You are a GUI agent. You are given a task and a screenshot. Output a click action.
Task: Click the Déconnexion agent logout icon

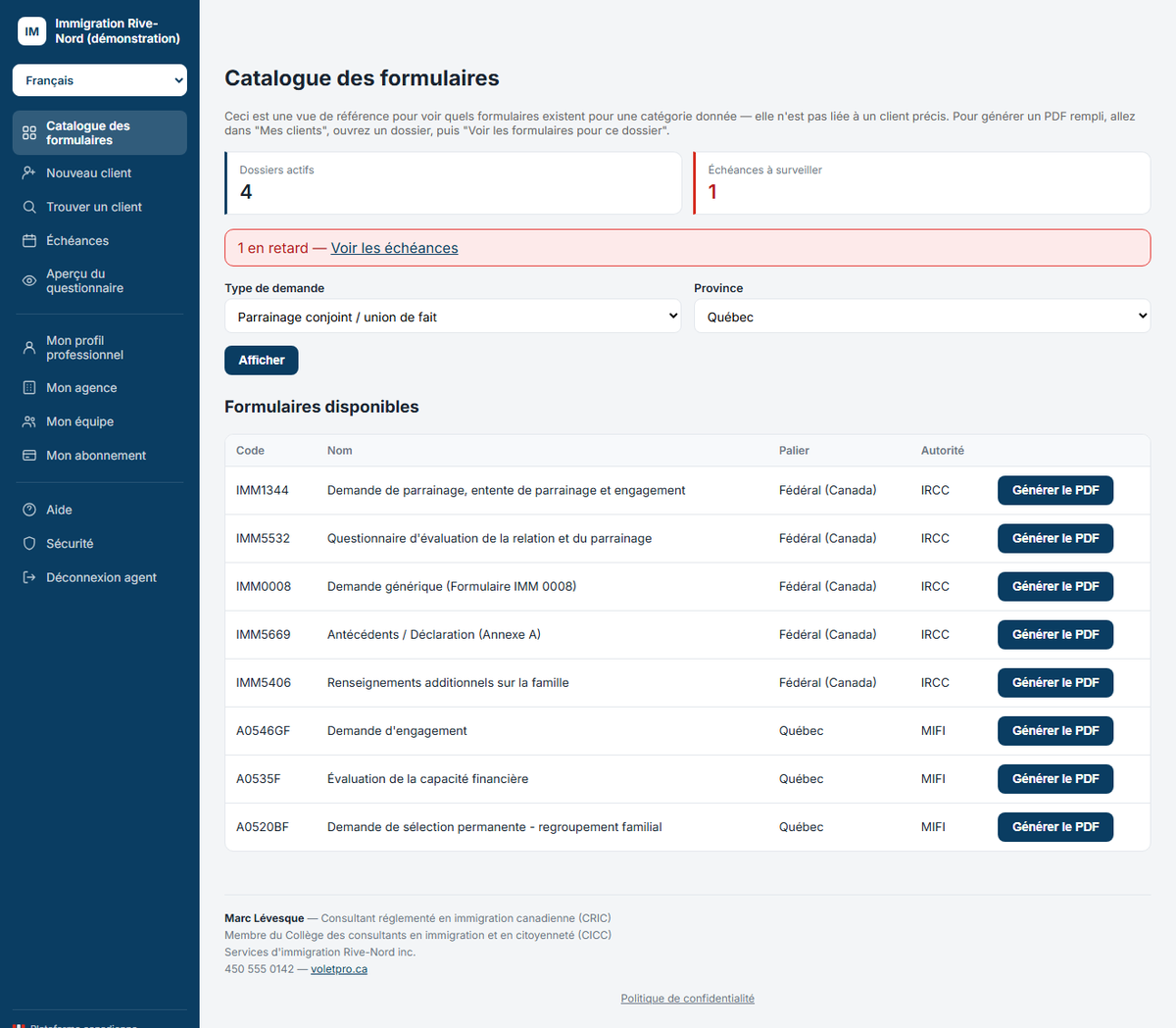[x=29, y=577]
